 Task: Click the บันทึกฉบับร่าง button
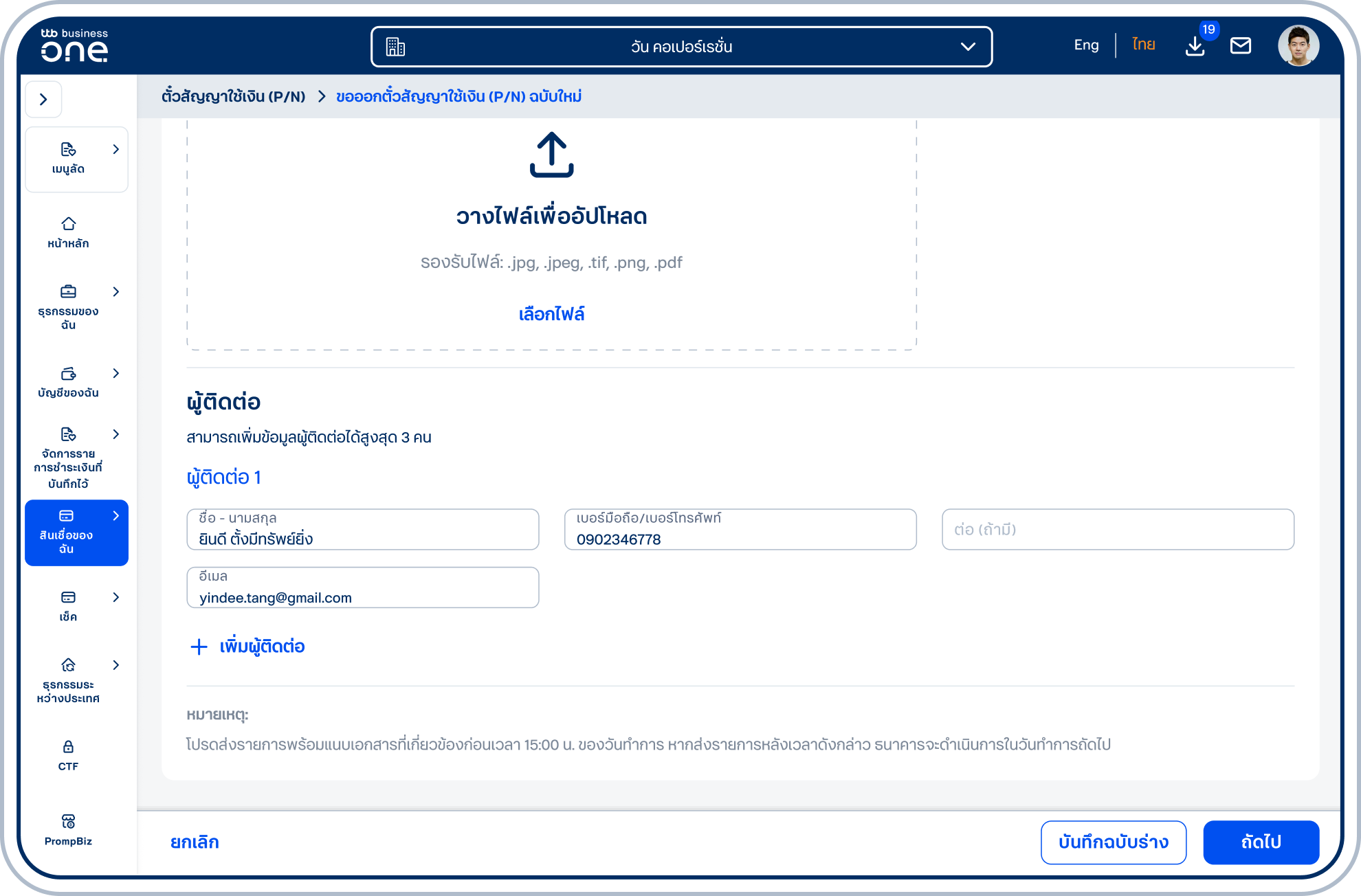(1114, 842)
